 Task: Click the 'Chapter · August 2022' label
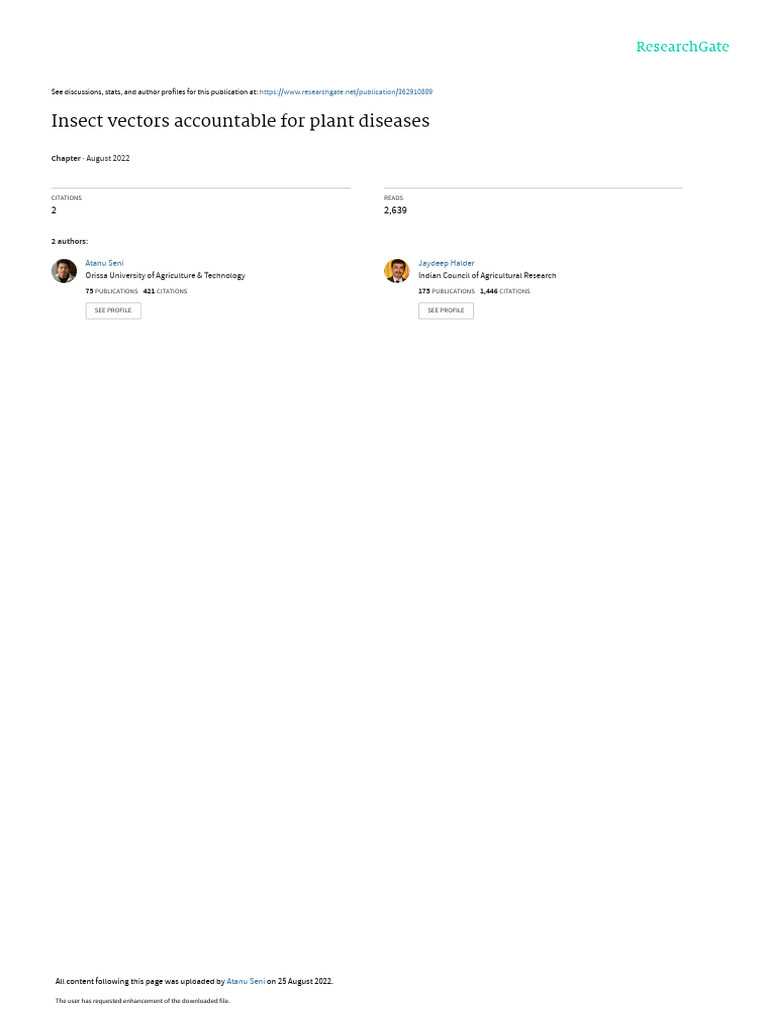90,159
